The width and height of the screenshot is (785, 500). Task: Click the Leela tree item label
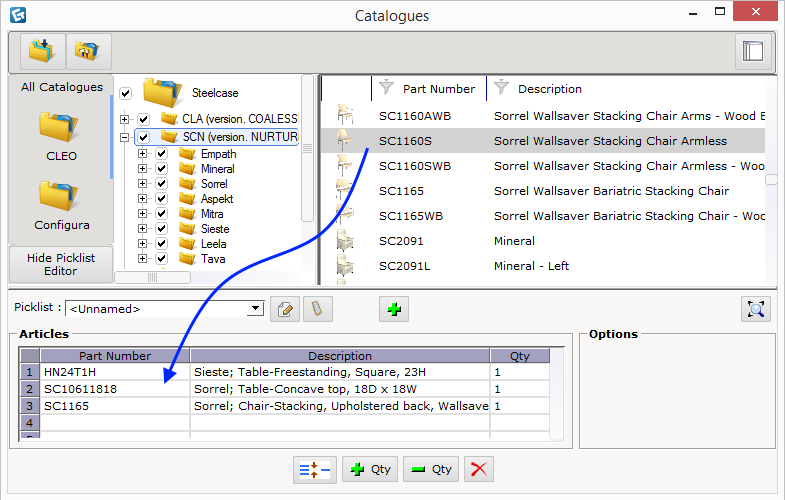point(213,244)
